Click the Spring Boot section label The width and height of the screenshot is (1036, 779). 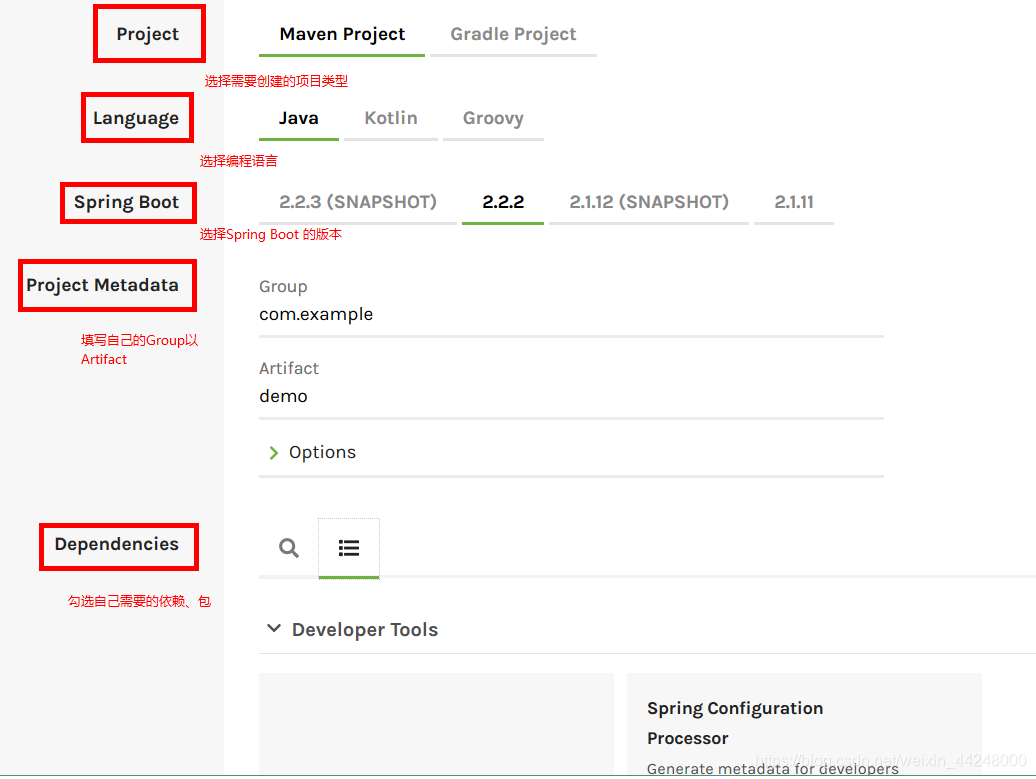pos(126,202)
